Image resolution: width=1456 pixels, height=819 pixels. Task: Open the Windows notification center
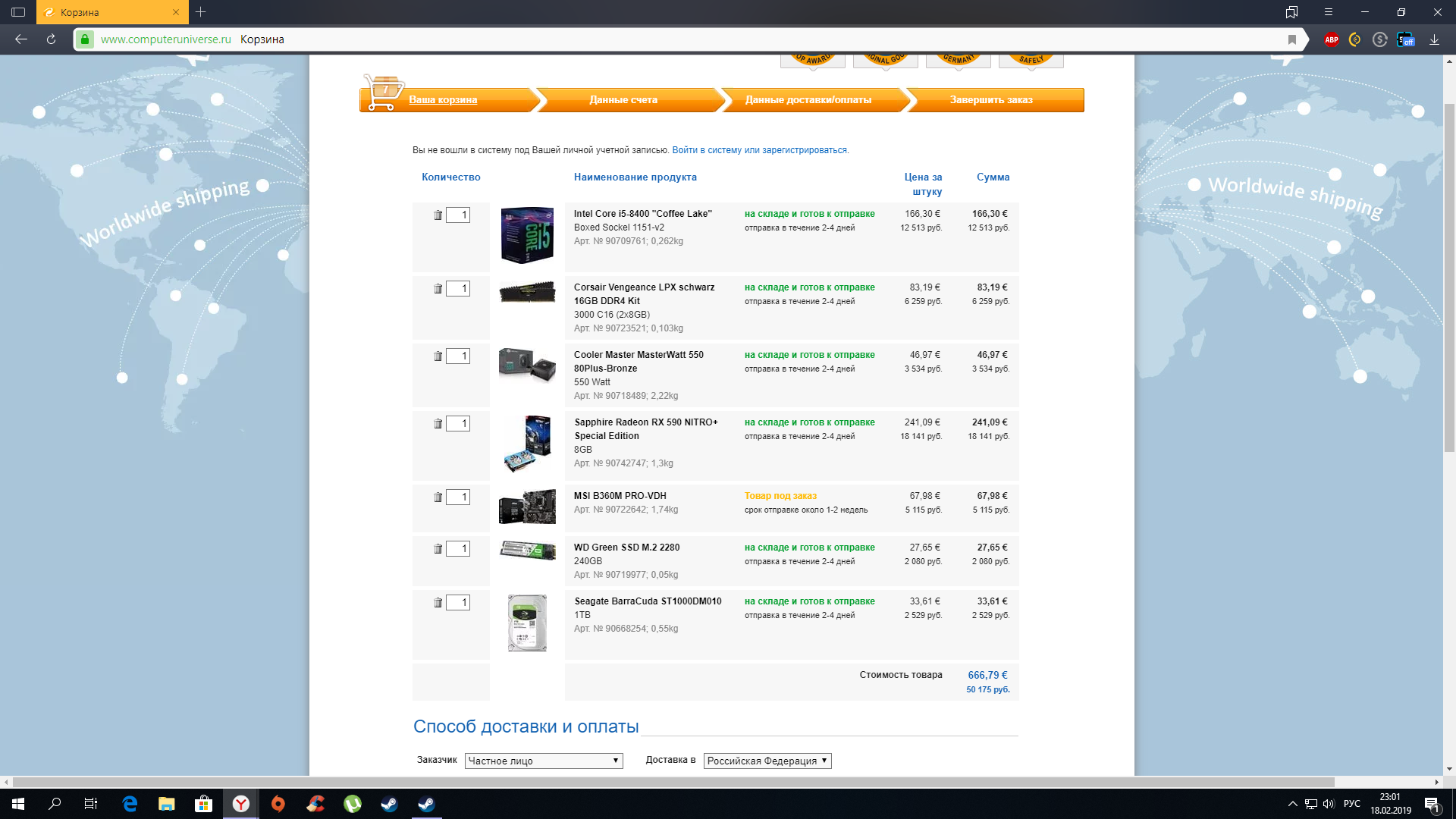click(x=1432, y=804)
